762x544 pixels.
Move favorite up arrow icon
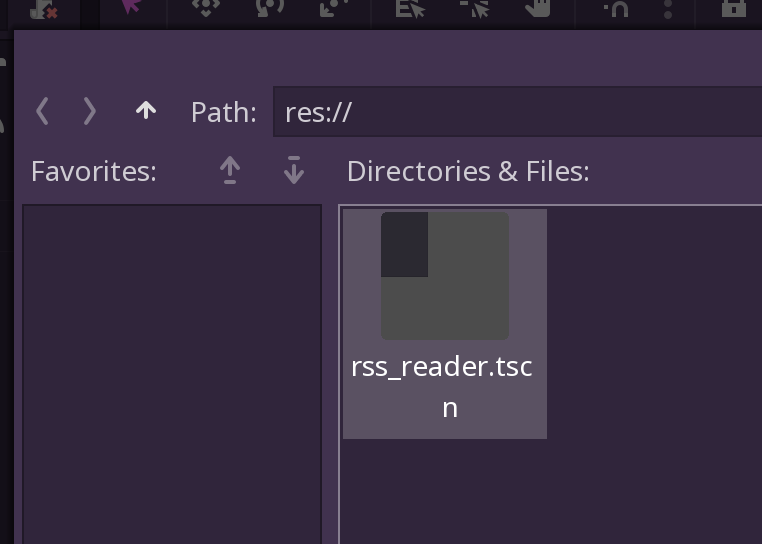(x=230, y=171)
